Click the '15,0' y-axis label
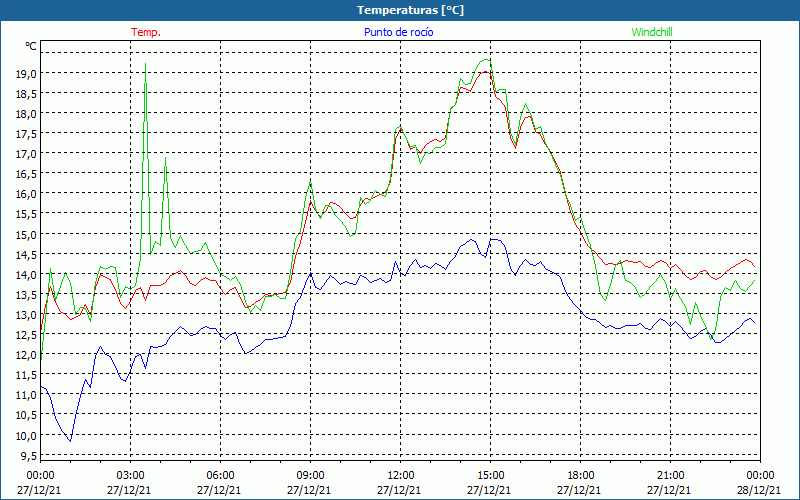This screenshot has height=500, width=800. tap(27, 234)
